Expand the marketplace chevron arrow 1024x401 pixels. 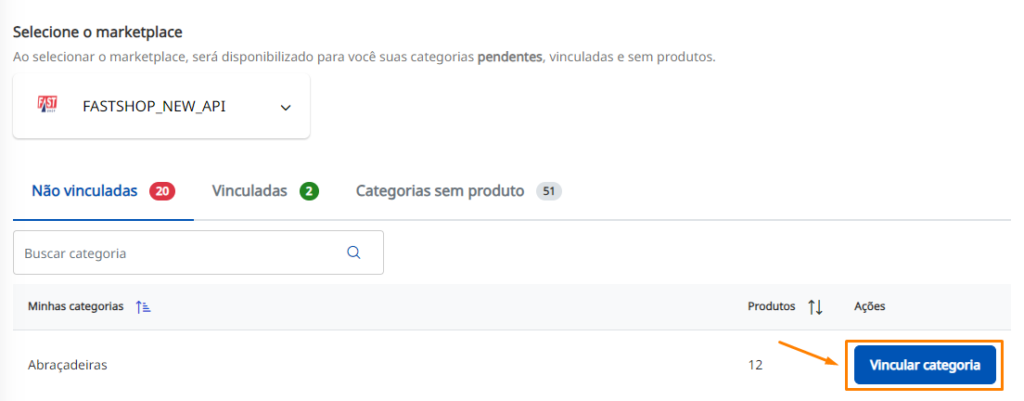285,108
